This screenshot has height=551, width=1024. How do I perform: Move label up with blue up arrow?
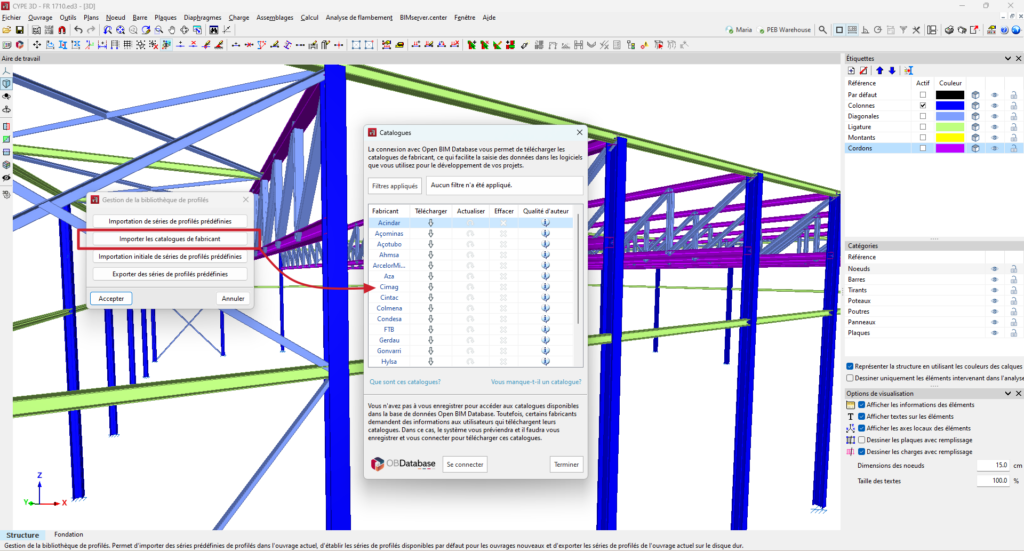(879, 70)
